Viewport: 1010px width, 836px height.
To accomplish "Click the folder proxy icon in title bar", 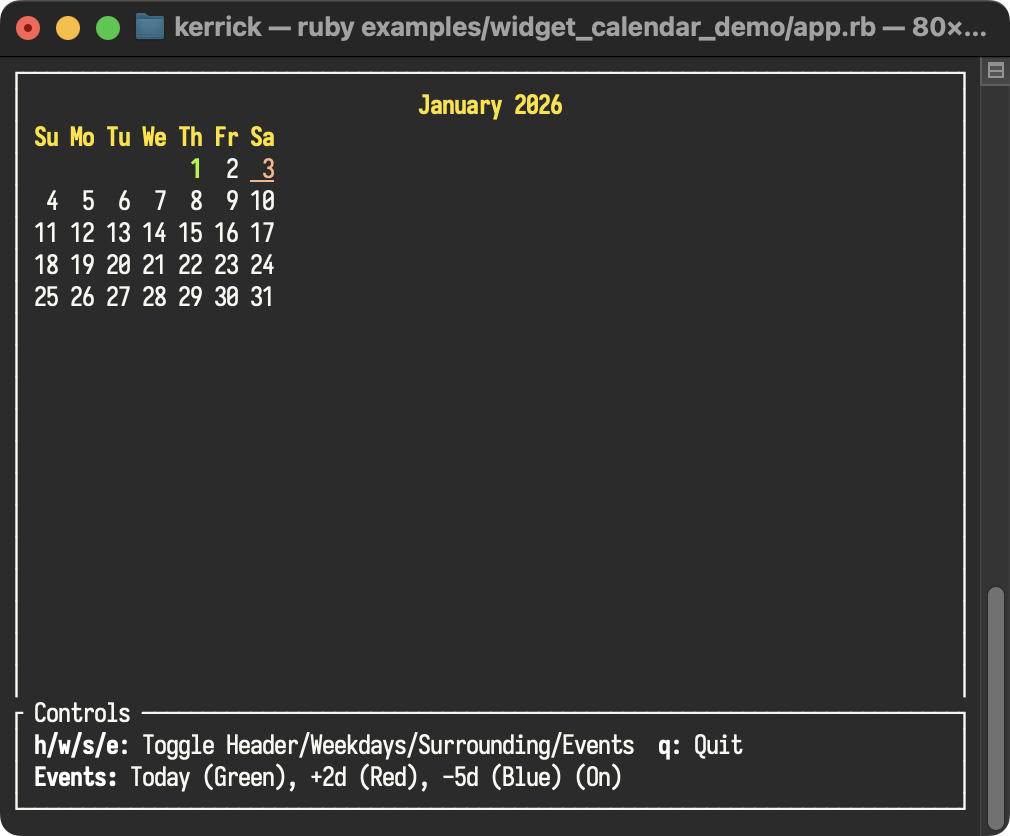I will pyautogui.click(x=149, y=27).
